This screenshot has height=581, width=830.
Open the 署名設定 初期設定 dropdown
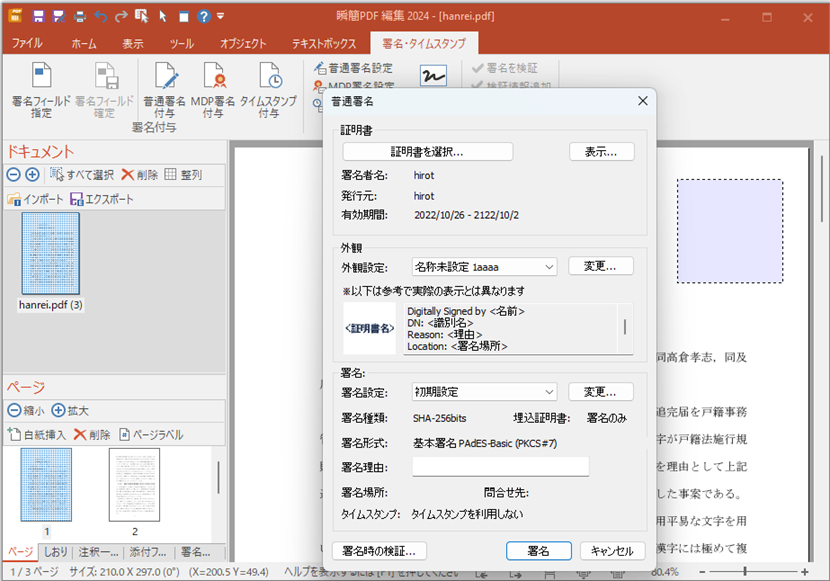coord(483,391)
